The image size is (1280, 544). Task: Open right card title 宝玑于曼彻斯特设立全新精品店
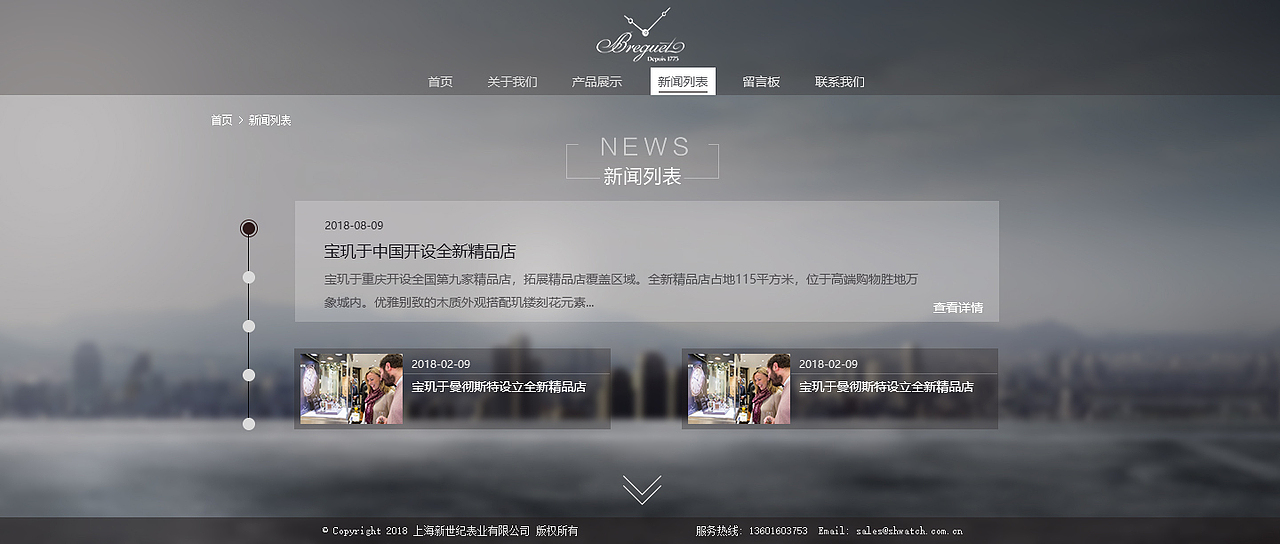[x=886, y=387]
